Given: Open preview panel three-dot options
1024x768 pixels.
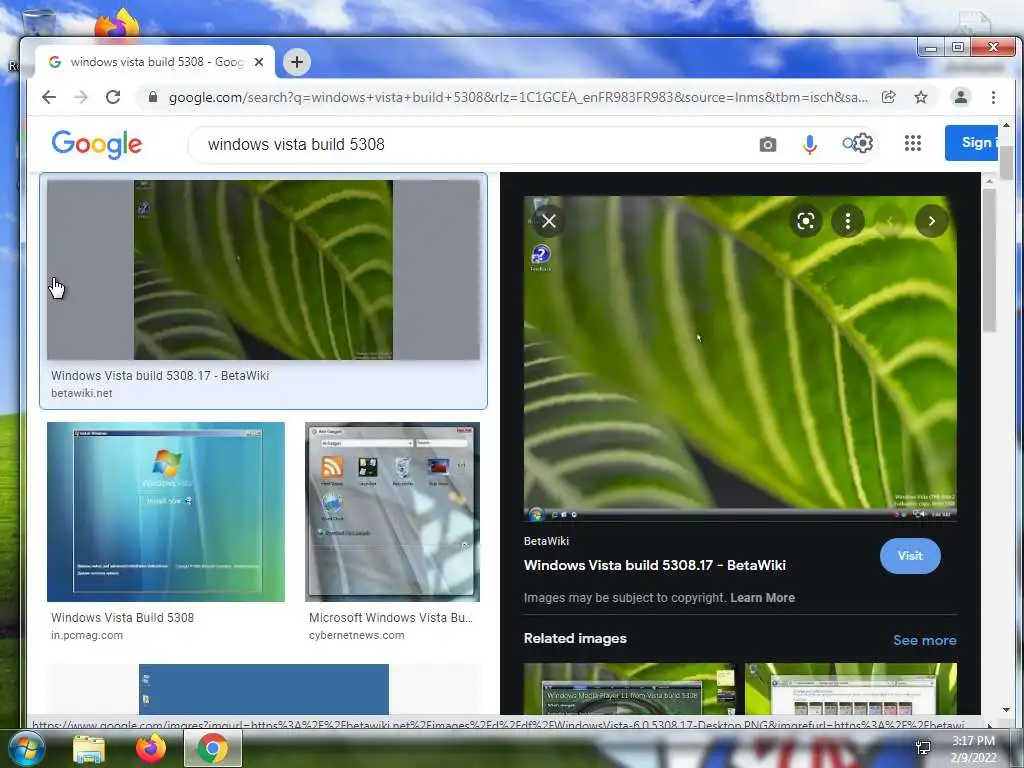Looking at the screenshot, I should click(848, 221).
